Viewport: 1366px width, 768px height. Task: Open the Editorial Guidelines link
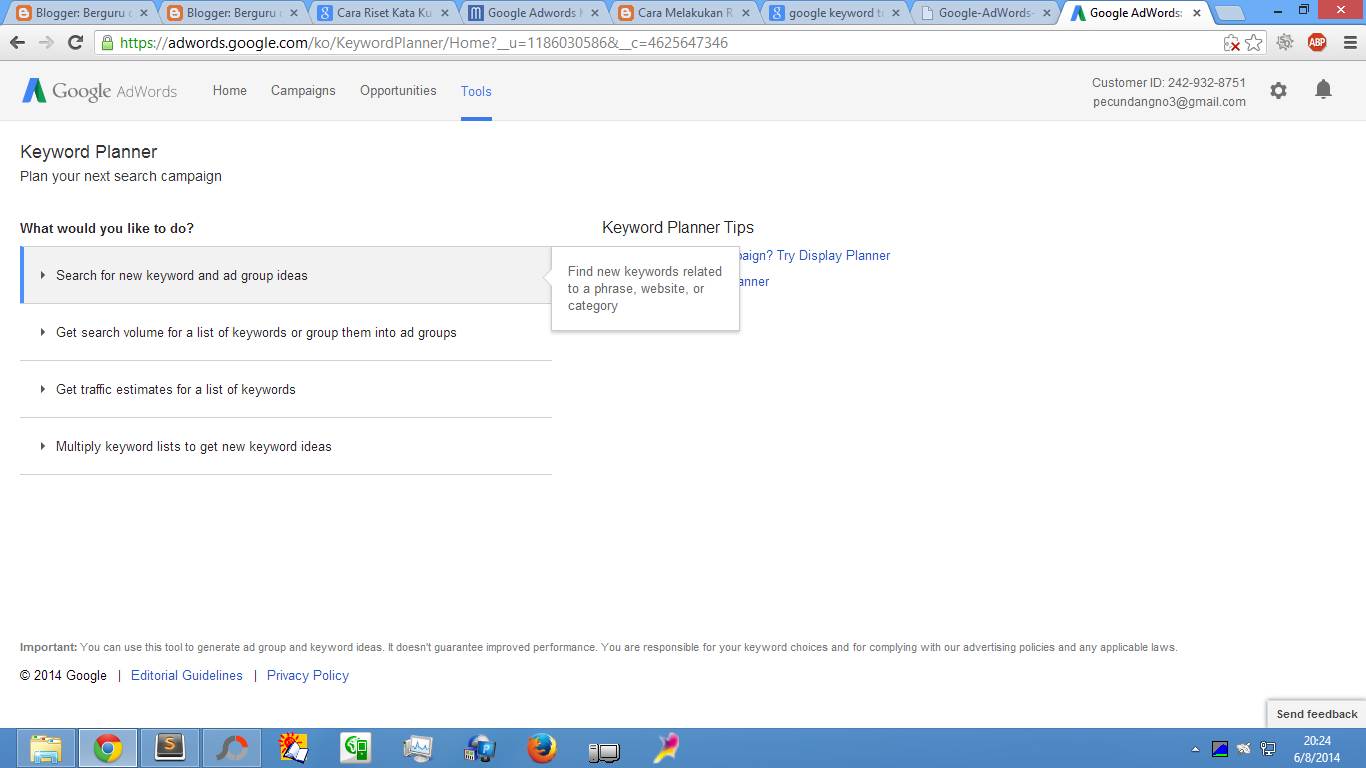(187, 676)
